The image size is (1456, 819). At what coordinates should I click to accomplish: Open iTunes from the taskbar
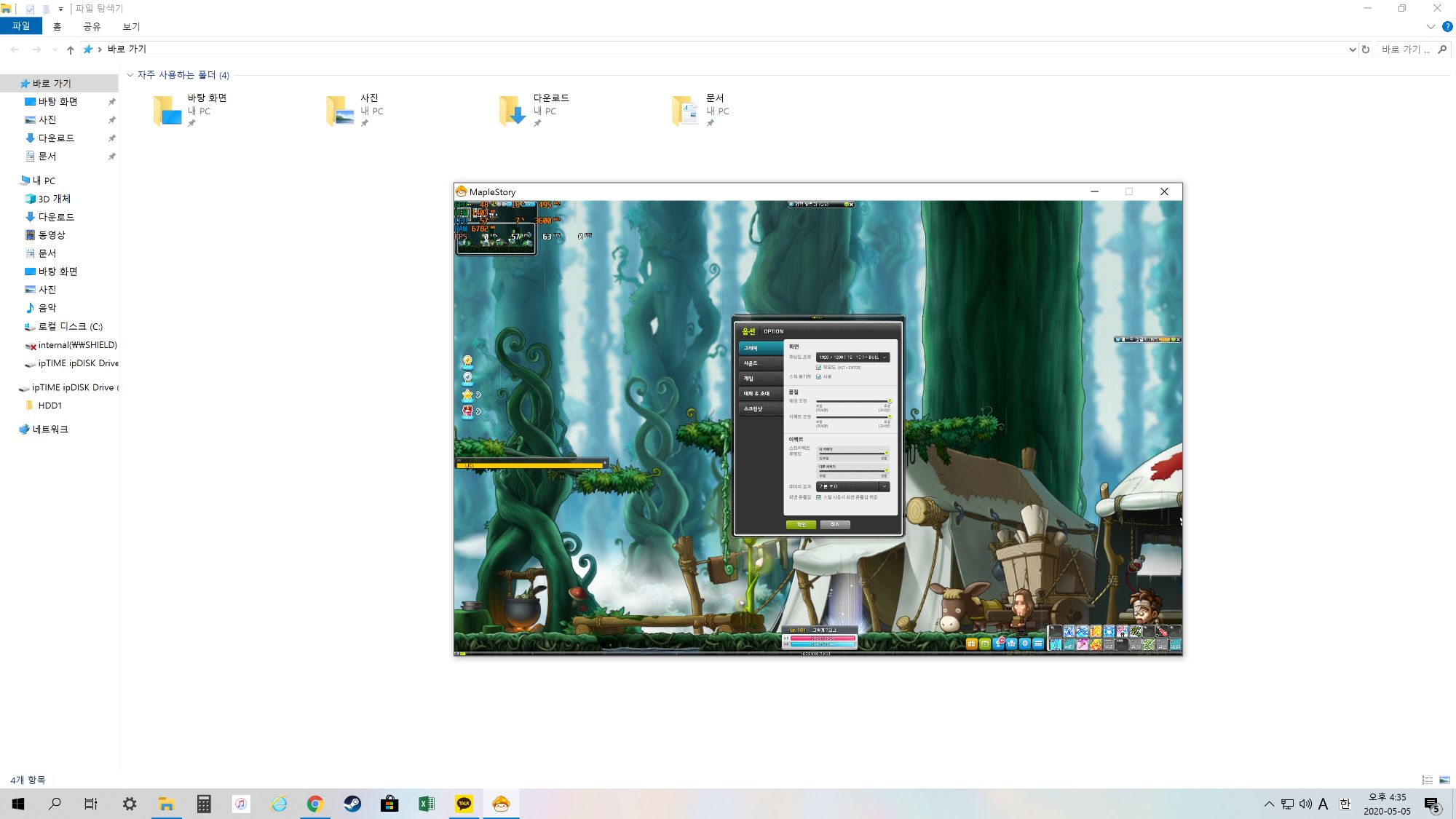pyautogui.click(x=241, y=804)
